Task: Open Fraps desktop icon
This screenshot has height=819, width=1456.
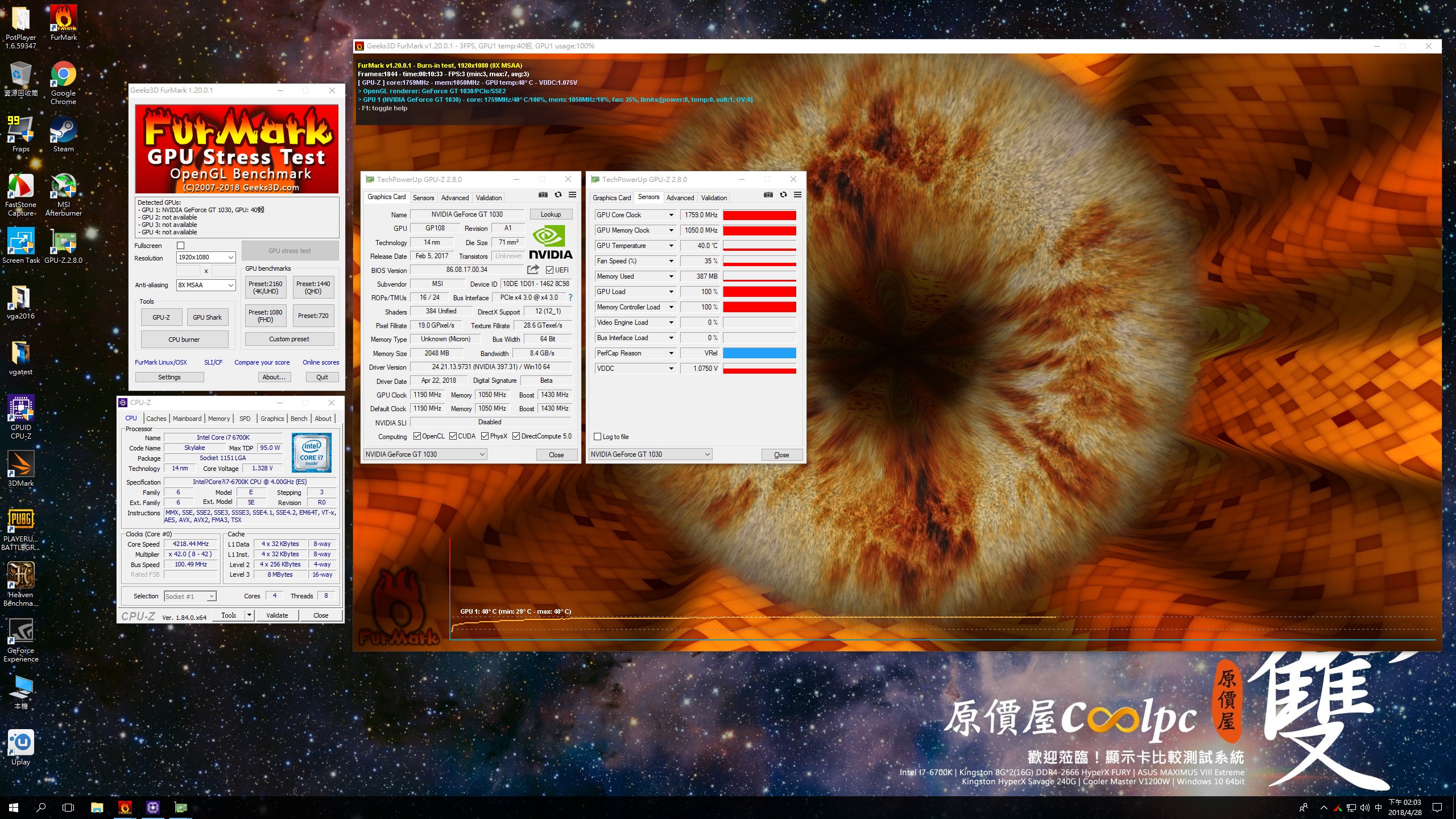Action: coord(21,135)
